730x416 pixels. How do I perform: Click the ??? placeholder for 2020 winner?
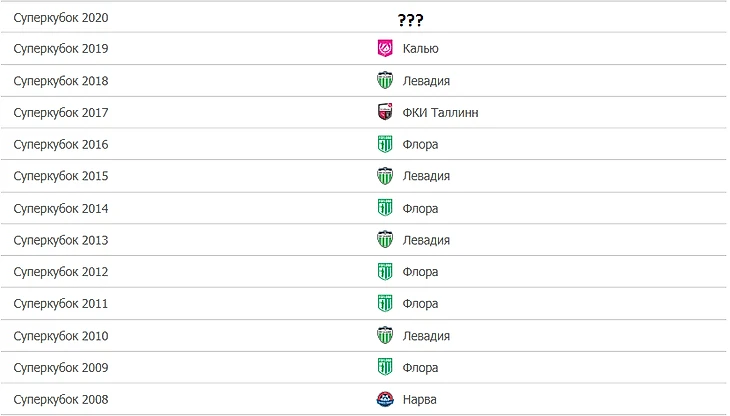click(410, 19)
